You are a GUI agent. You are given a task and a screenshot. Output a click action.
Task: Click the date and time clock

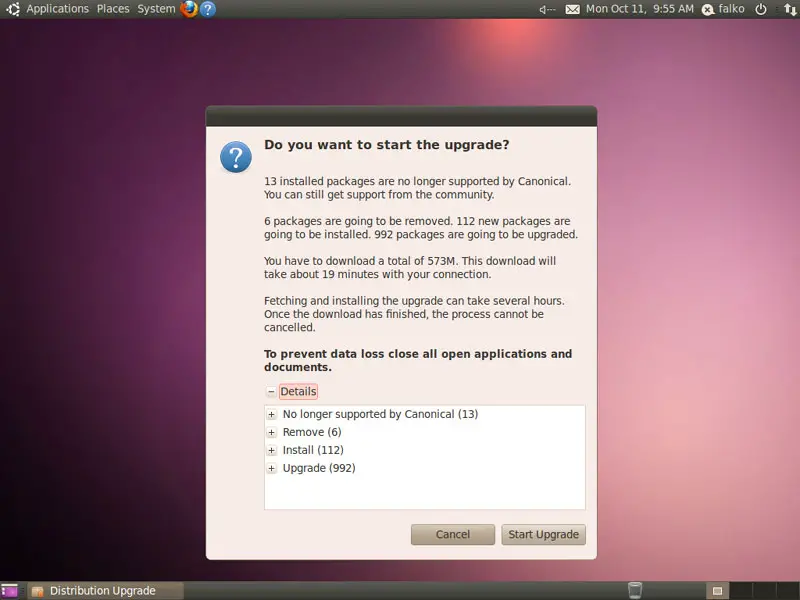click(640, 9)
